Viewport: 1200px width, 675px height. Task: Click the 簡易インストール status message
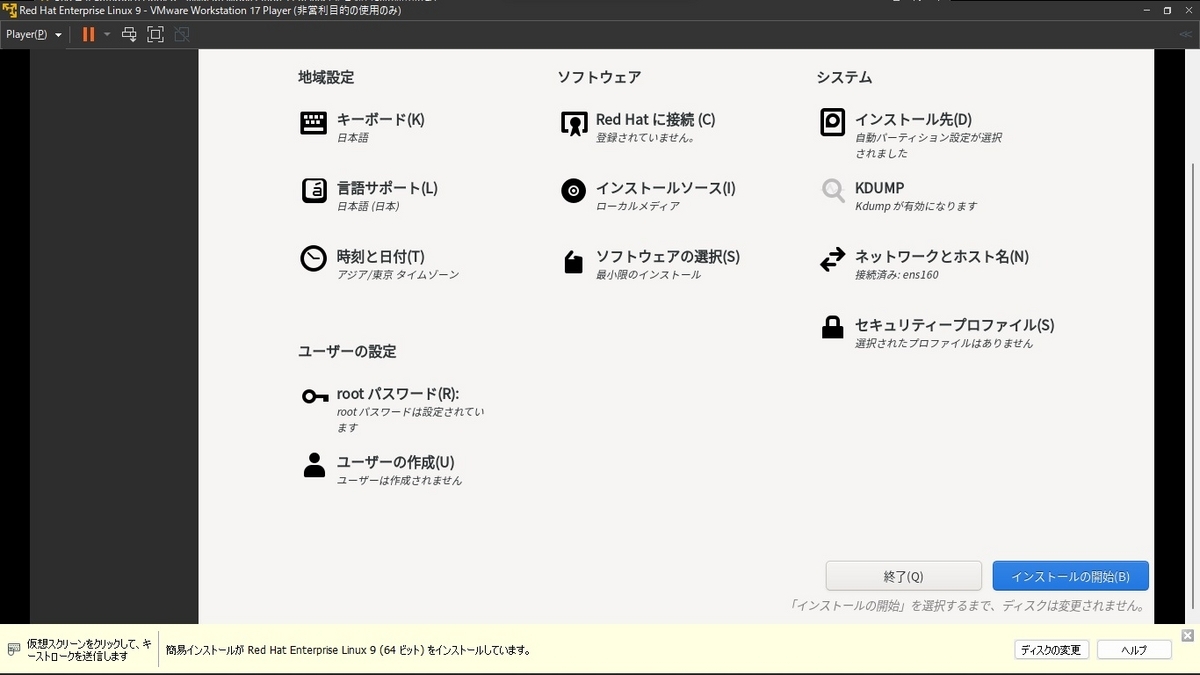tap(347, 650)
